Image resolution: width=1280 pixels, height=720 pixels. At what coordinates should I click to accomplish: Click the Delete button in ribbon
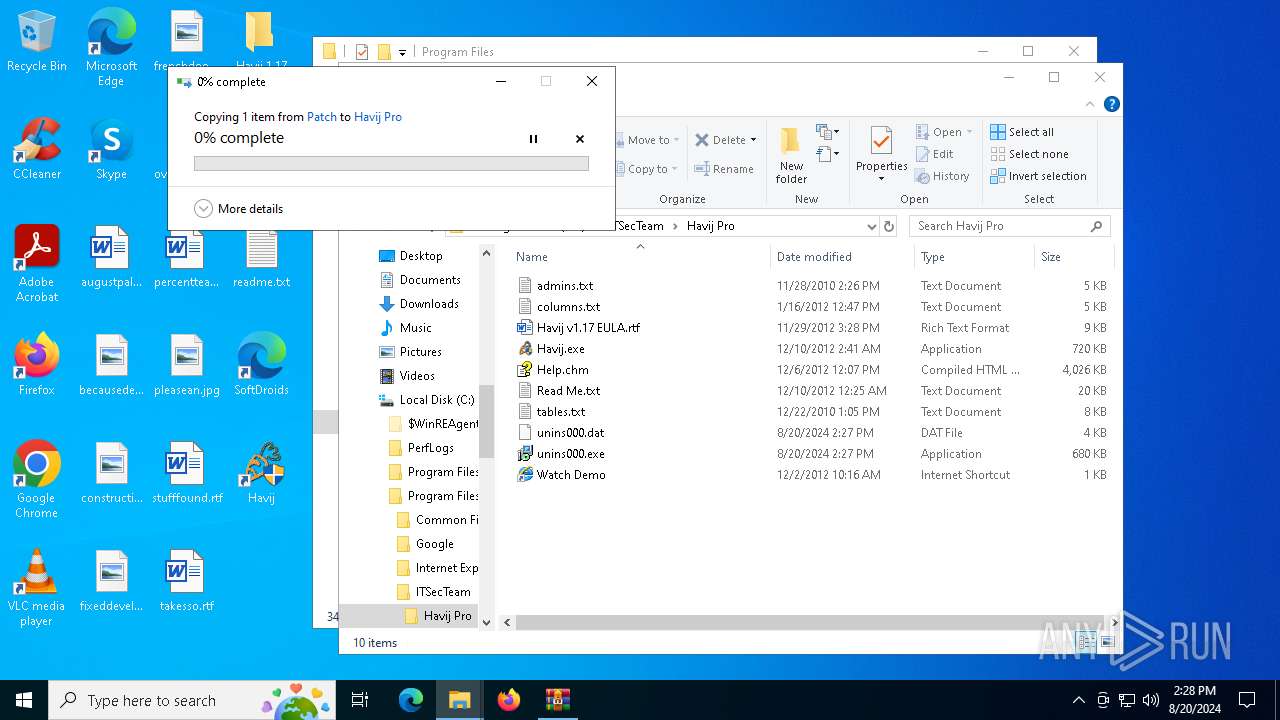720,140
